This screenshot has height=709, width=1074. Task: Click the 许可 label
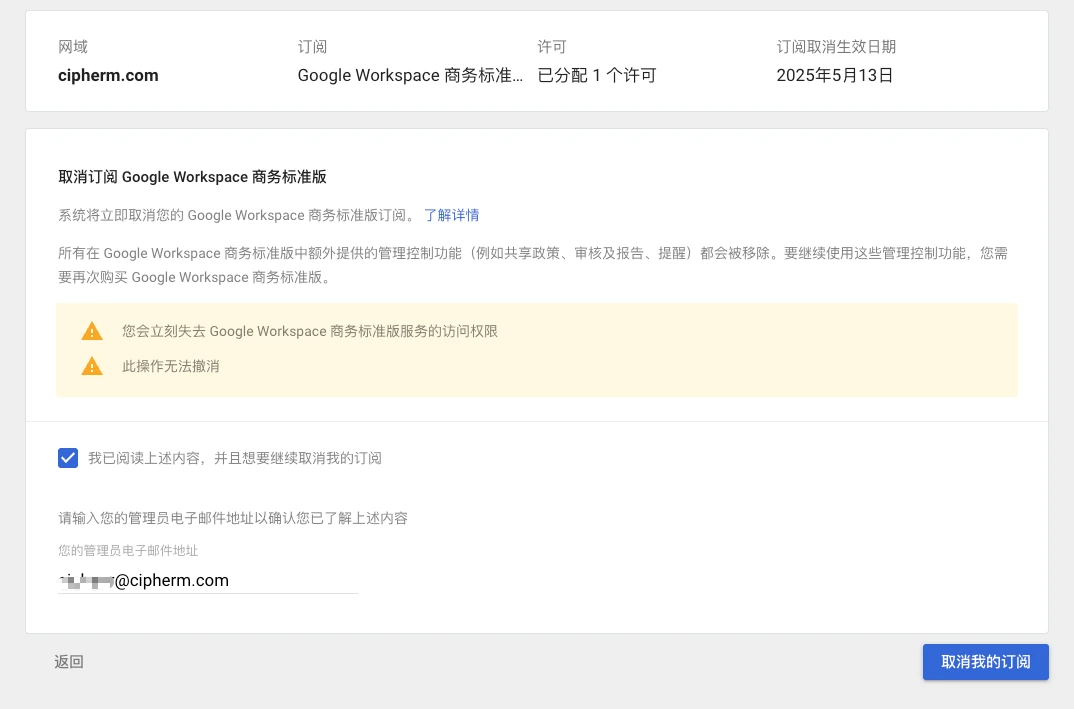point(551,47)
